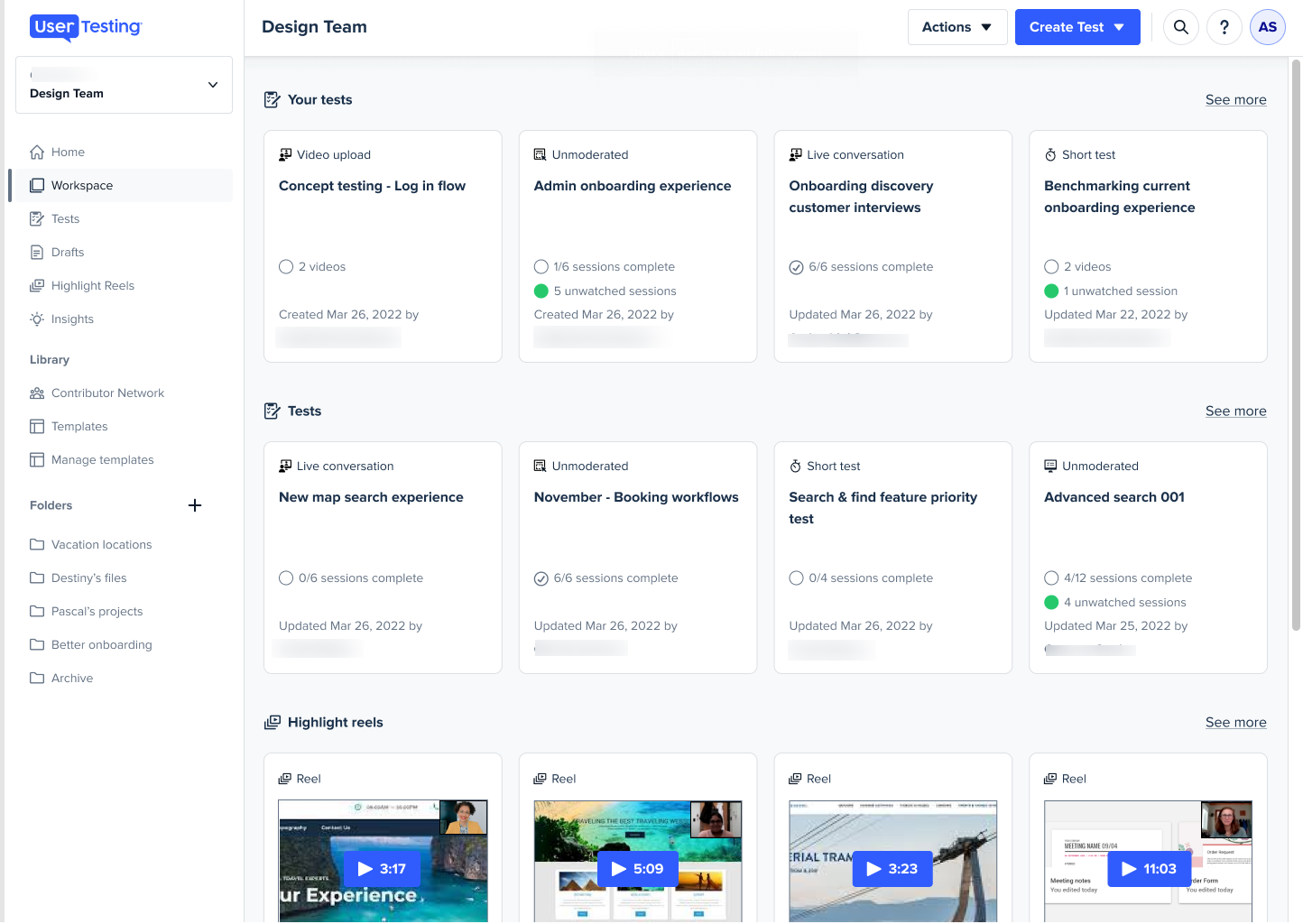Add a new folder with the plus icon
1303x924 pixels.
[x=195, y=505]
